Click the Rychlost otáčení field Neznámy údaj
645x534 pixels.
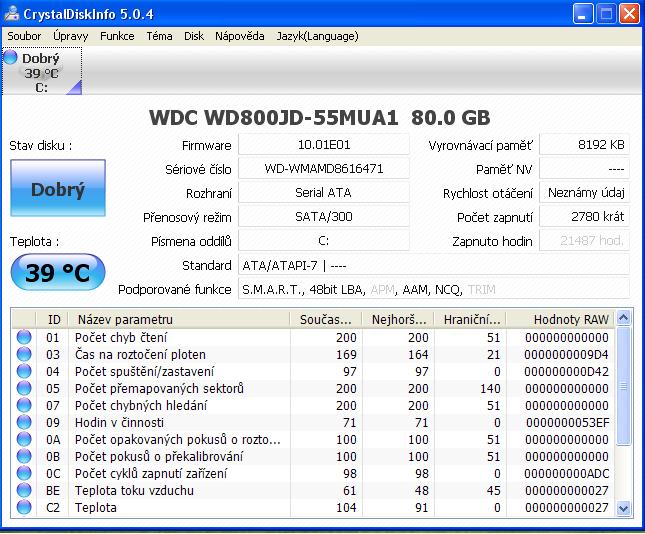584,193
